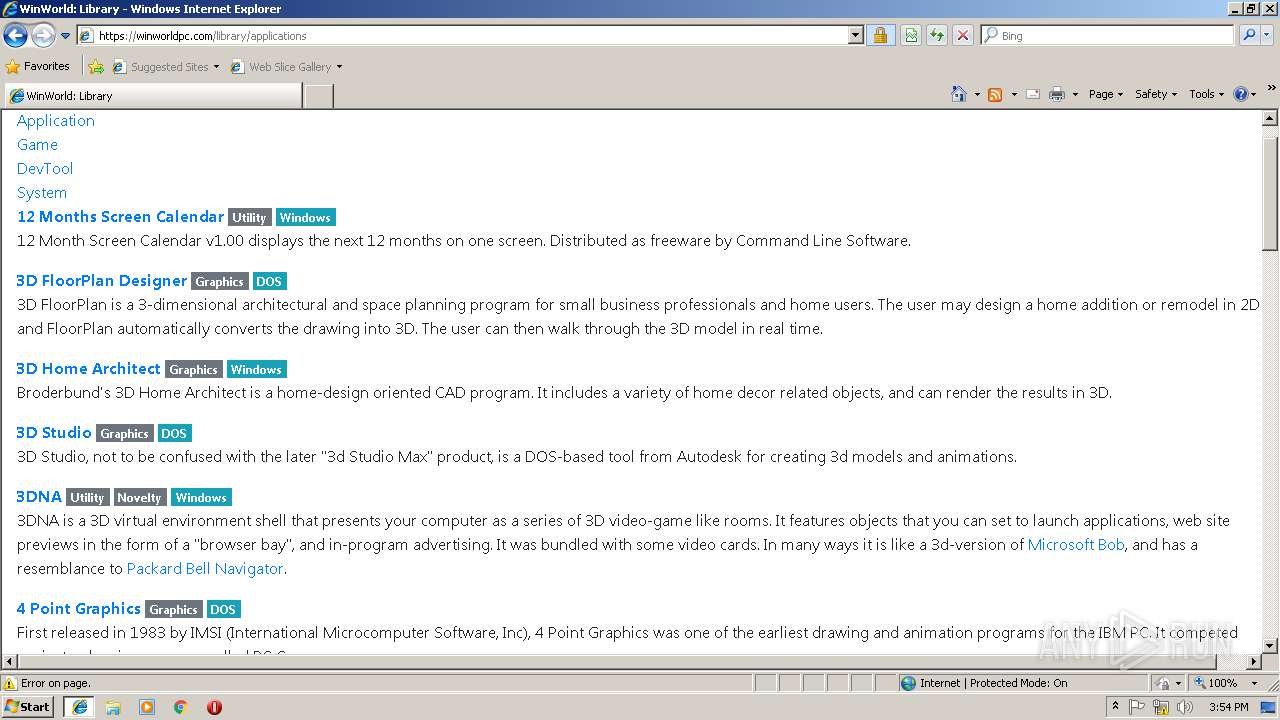Open 12 Months Screen Calendar entry
This screenshot has height=720, width=1280.
click(120, 216)
